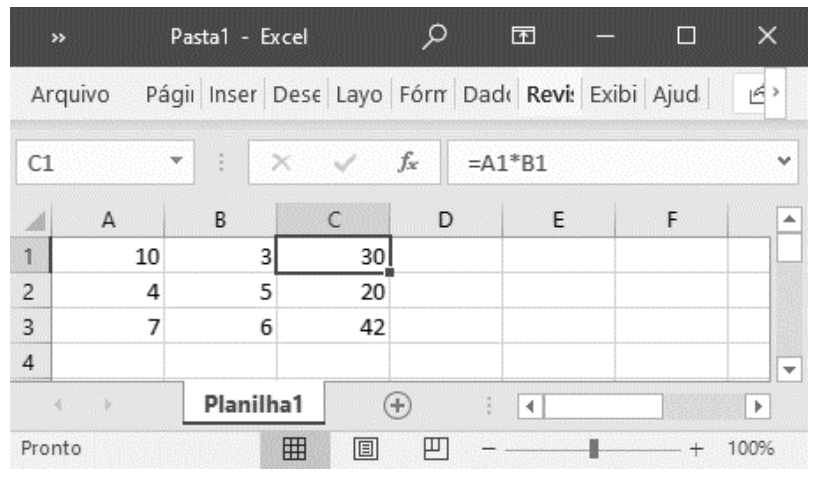The image size is (818, 479).
Task: Zoom in with plus icon
Action: [x=696, y=449]
